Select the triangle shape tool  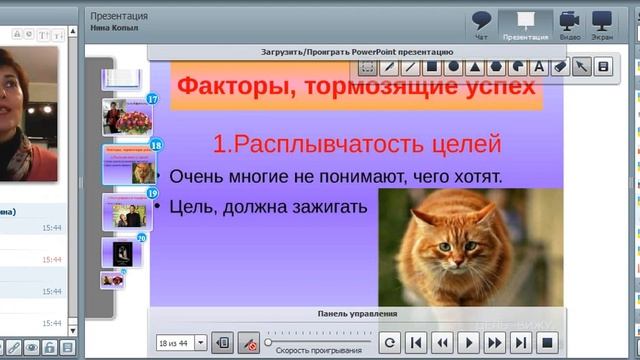coord(475,67)
